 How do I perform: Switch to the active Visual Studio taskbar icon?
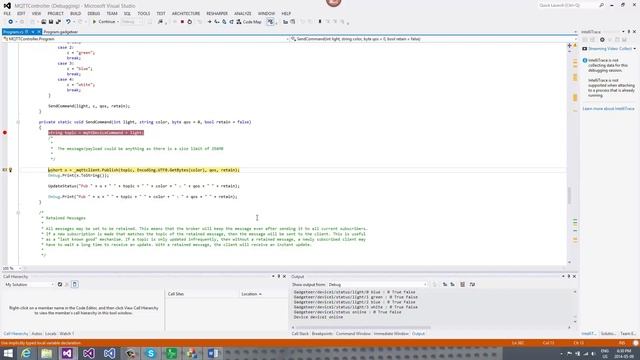coord(67,353)
